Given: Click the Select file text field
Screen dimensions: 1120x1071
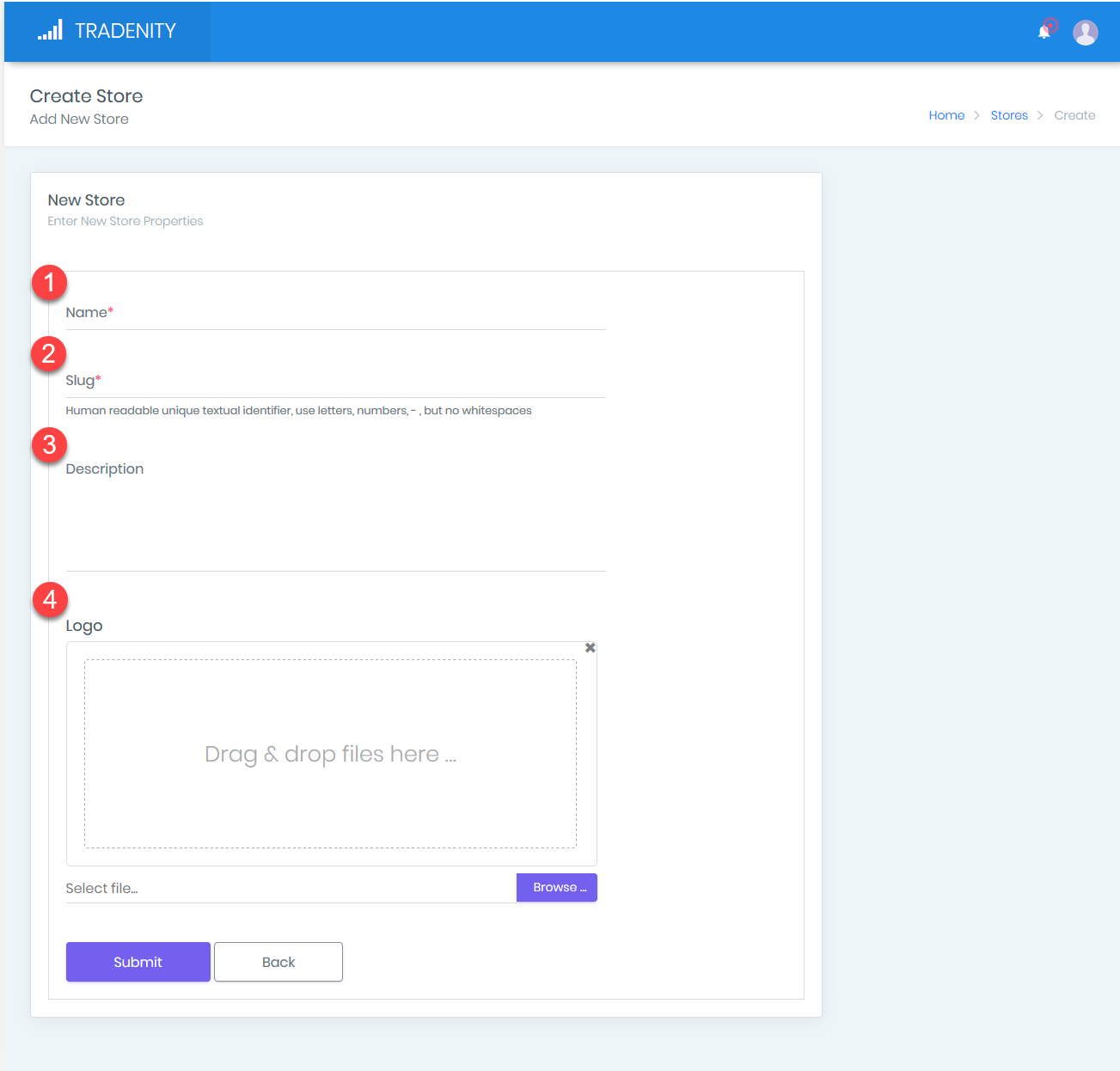Looking at the screenshot, I should point(291,888).
